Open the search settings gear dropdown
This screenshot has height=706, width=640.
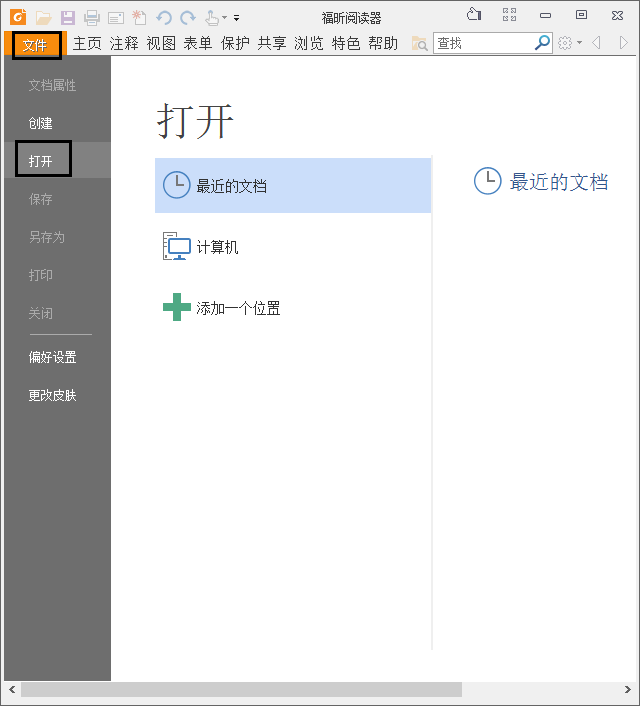tap(569, 43)
